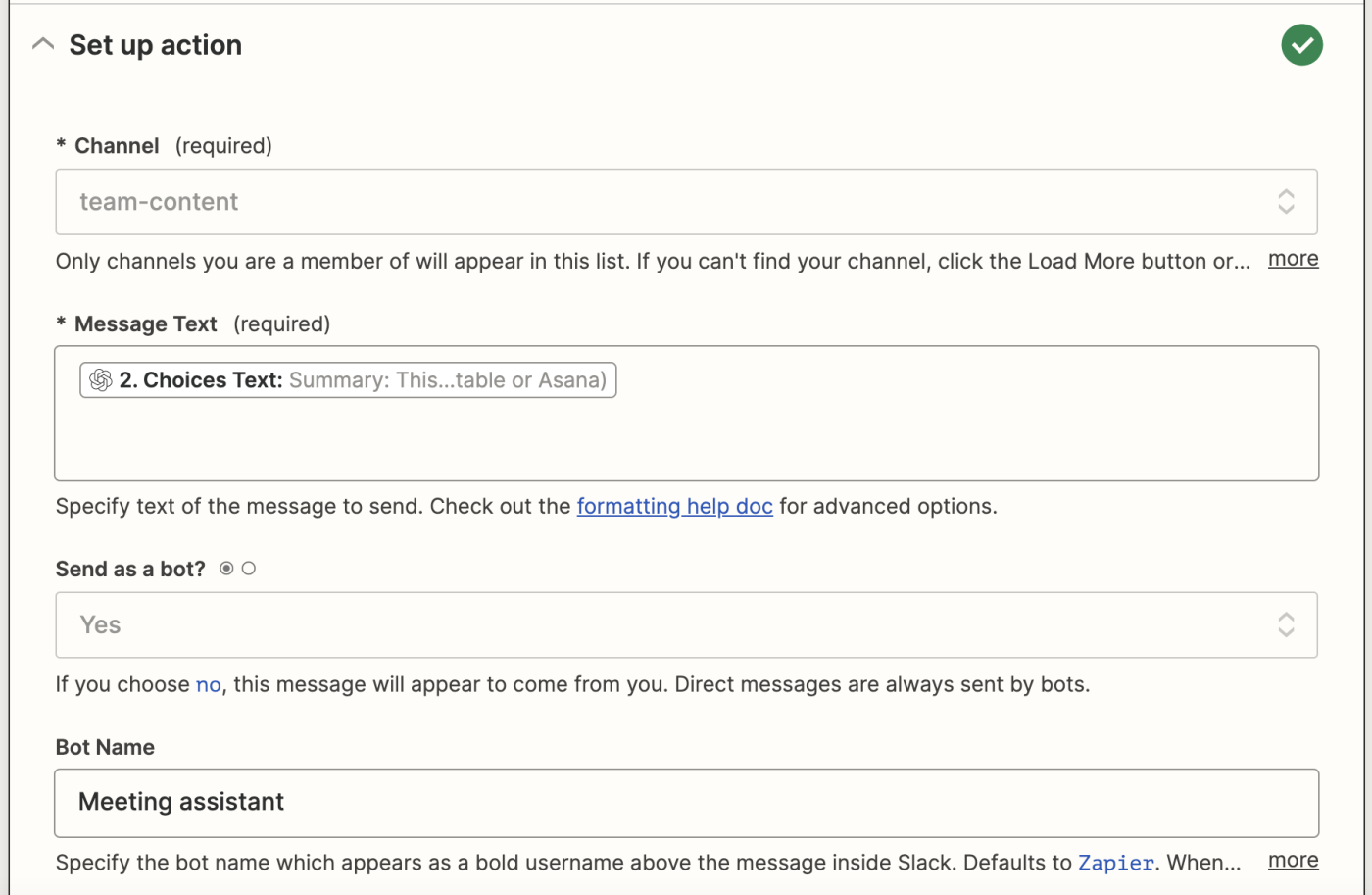Select the second radio button beside Send as a bot
Viewport: 1372px width, 895px height.
(x=249, y=569)
